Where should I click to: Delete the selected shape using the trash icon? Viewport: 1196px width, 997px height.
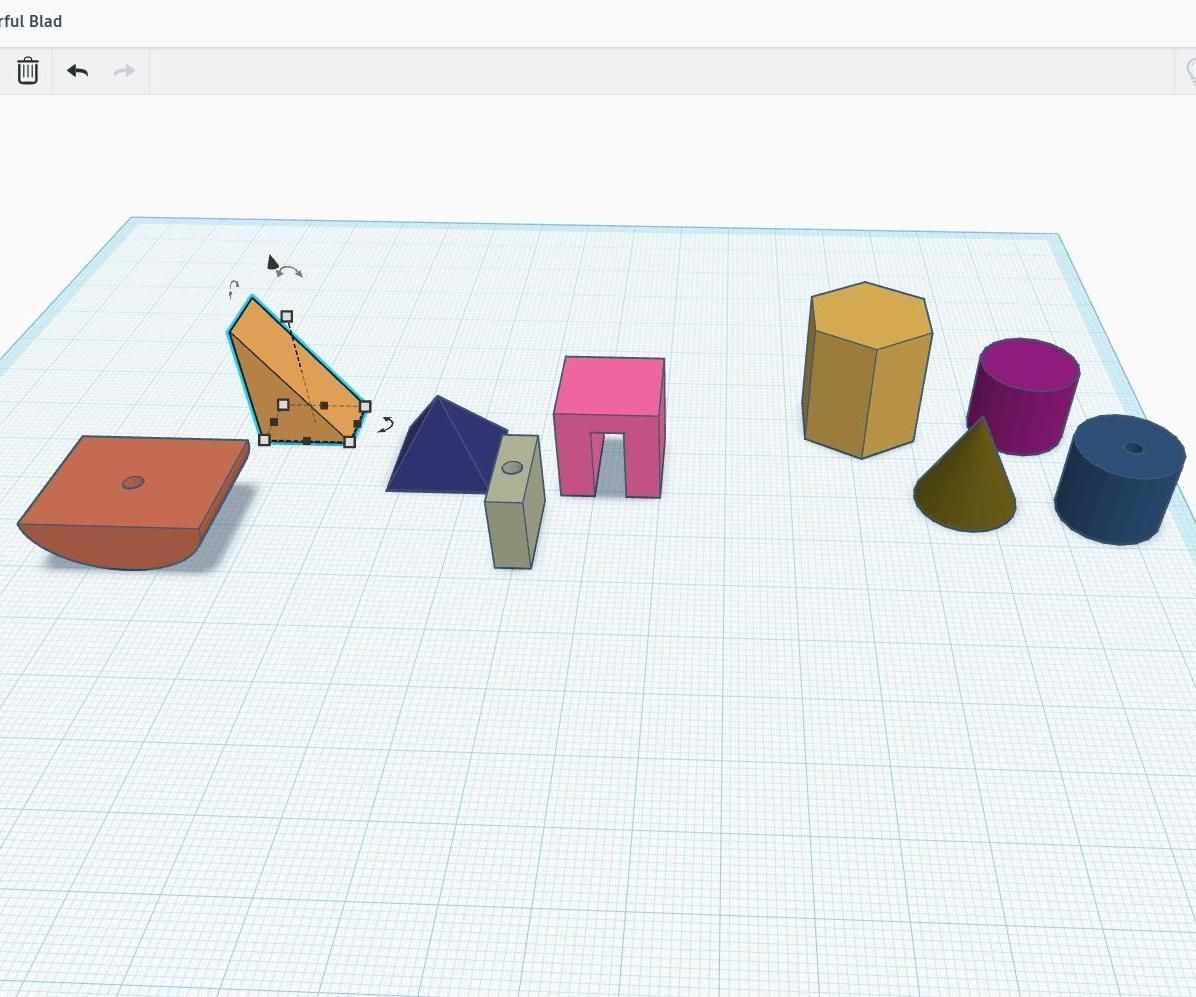click(27, 70)
